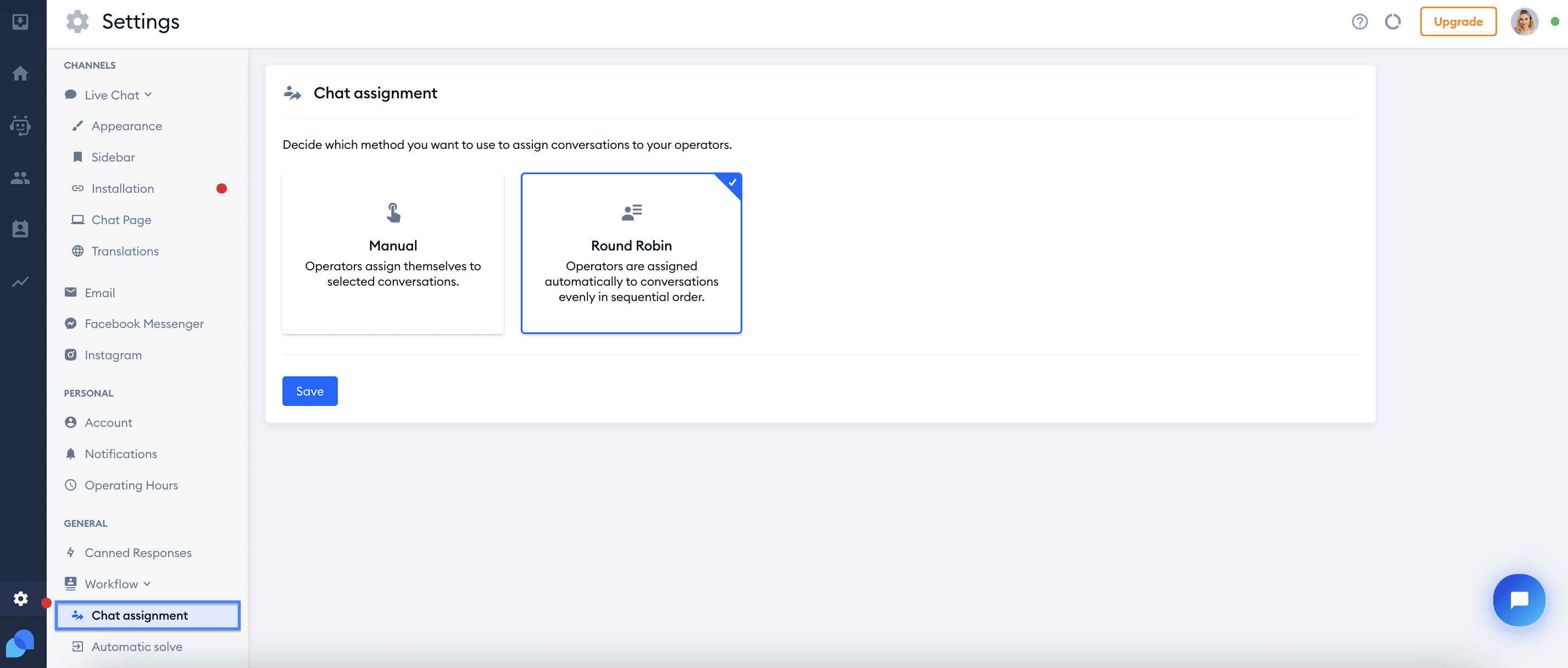Viewport: 1568px width, 668px height.
Task: Click the Settings gear icon in header
Action: click(77, 22)
